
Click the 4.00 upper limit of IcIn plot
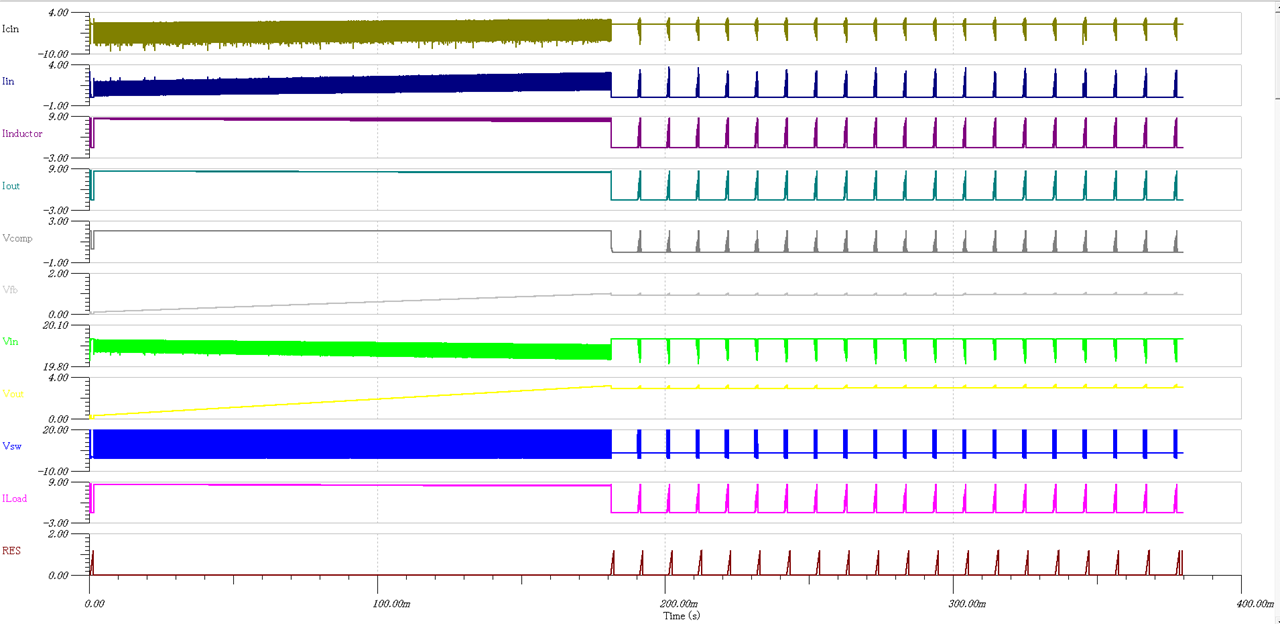pyautogui.click(x=57, y=12)
